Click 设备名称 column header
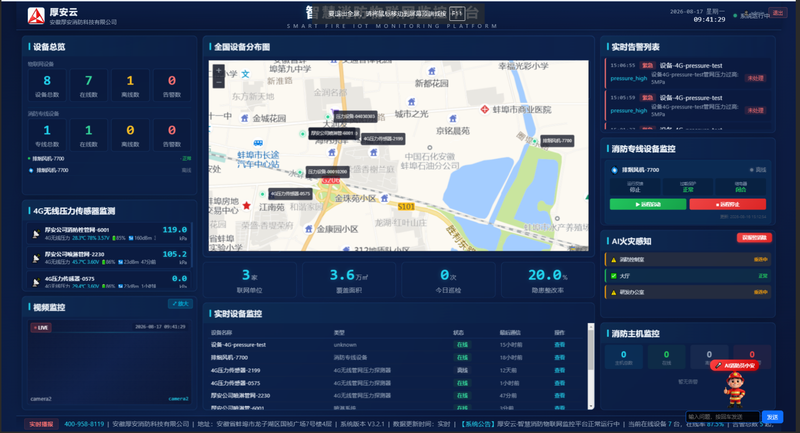The width and height of the screenshot is (800, 433). [x=221, y=333]
